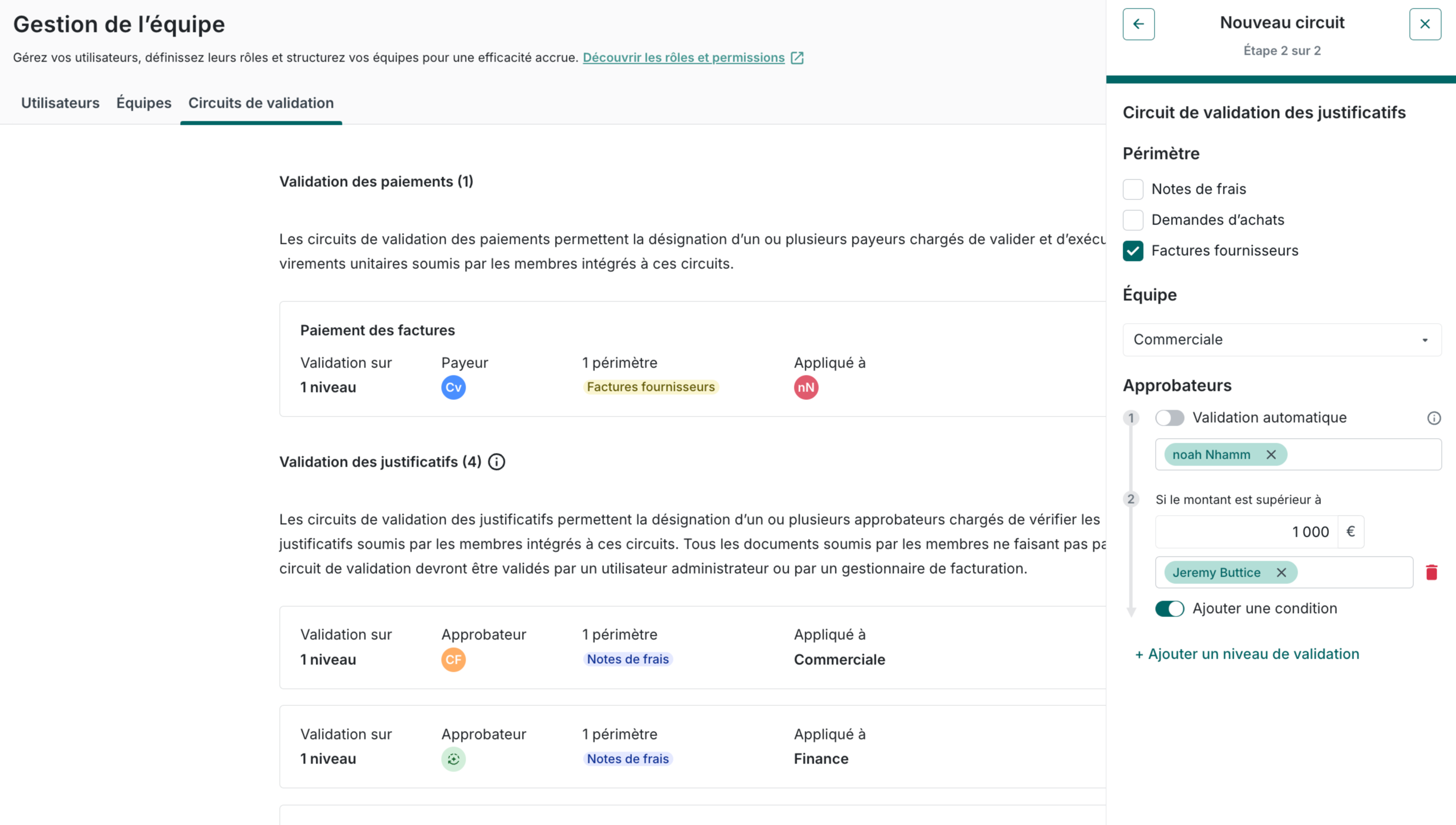The image size is (1456, 825).
Task: Click the Jeremy Buttice chip name
Action: [1216, 573]
